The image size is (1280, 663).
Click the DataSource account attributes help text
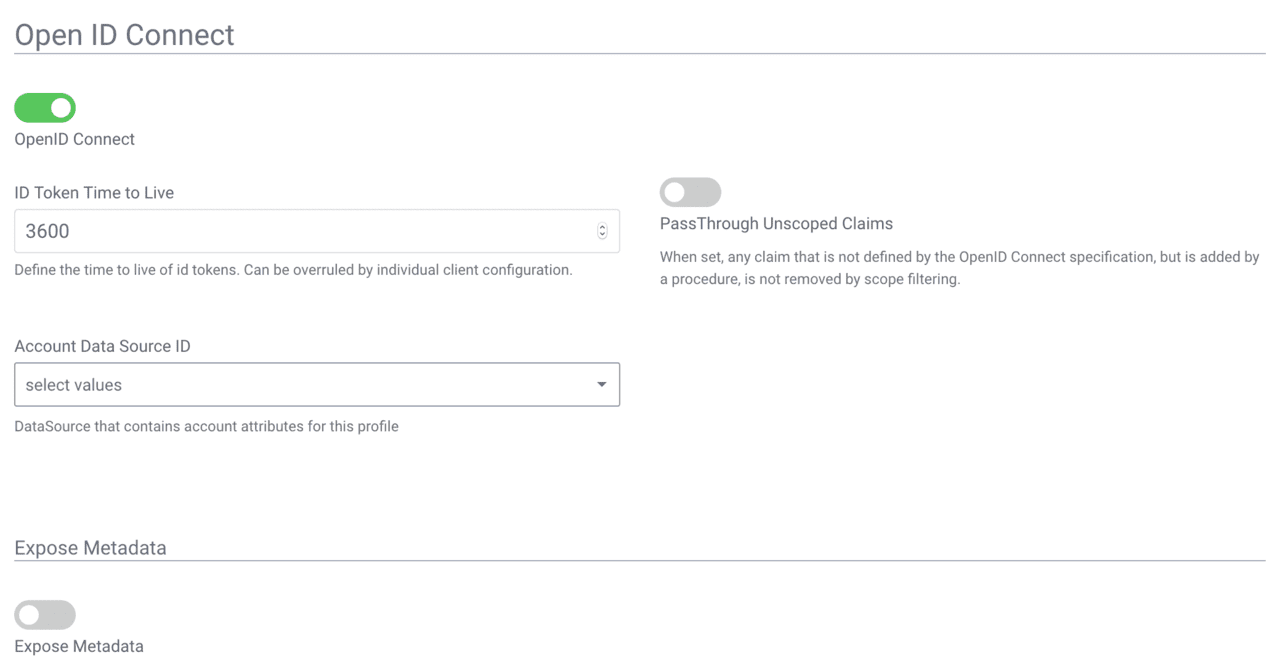pyautogui.click(x=206, y=426)
